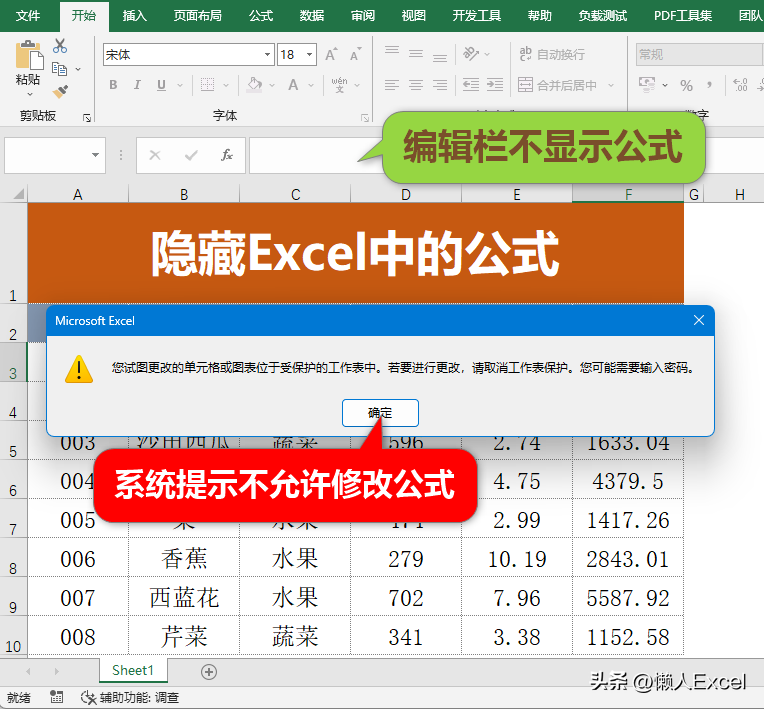
Task: Switch to the 视图 tab
Action: click(x=414, y=16)
